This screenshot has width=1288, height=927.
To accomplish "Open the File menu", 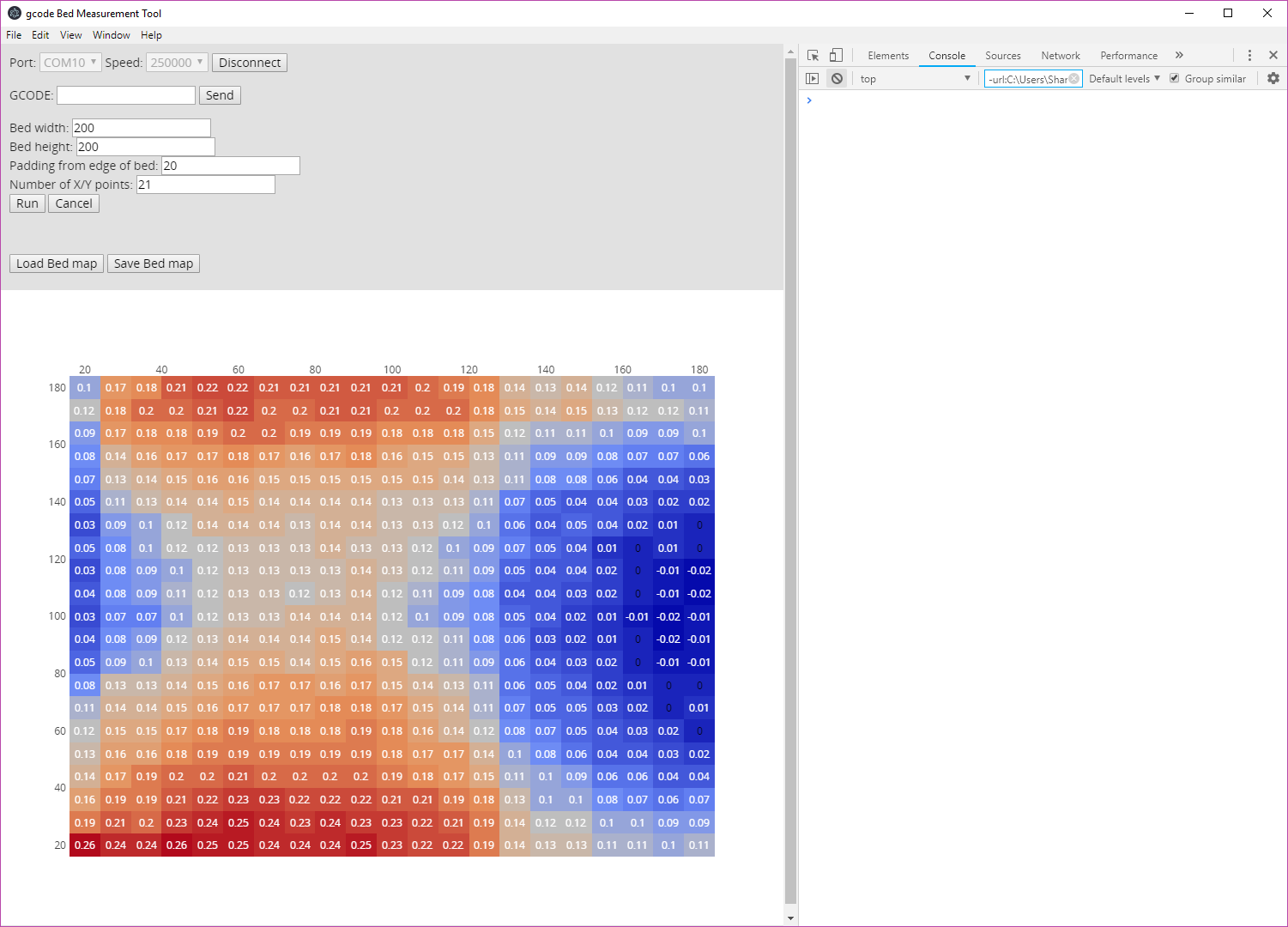I will 14,35.
